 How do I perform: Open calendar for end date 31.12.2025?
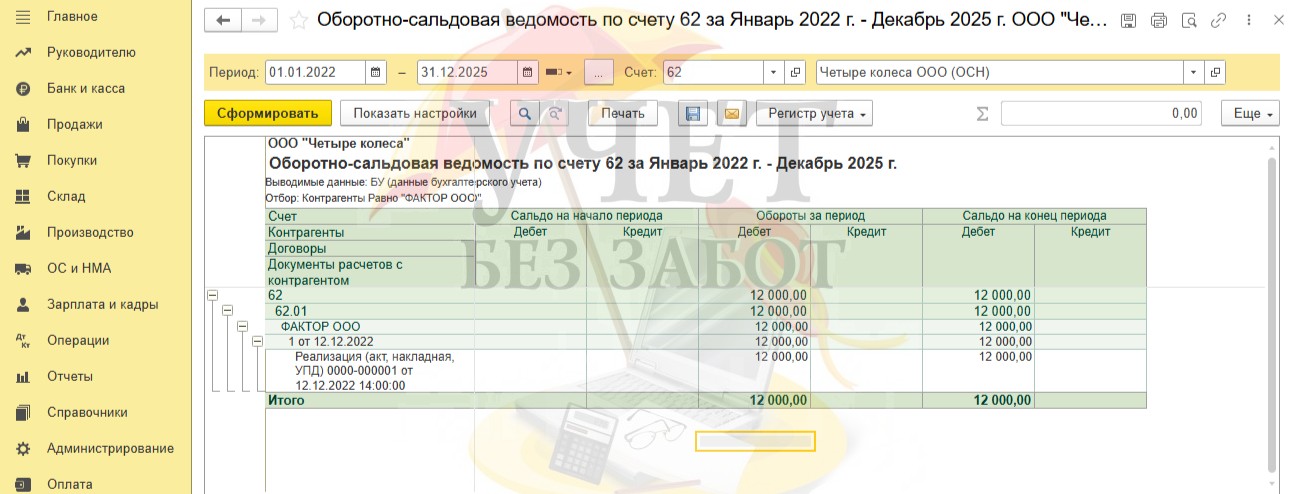(528, 73)
